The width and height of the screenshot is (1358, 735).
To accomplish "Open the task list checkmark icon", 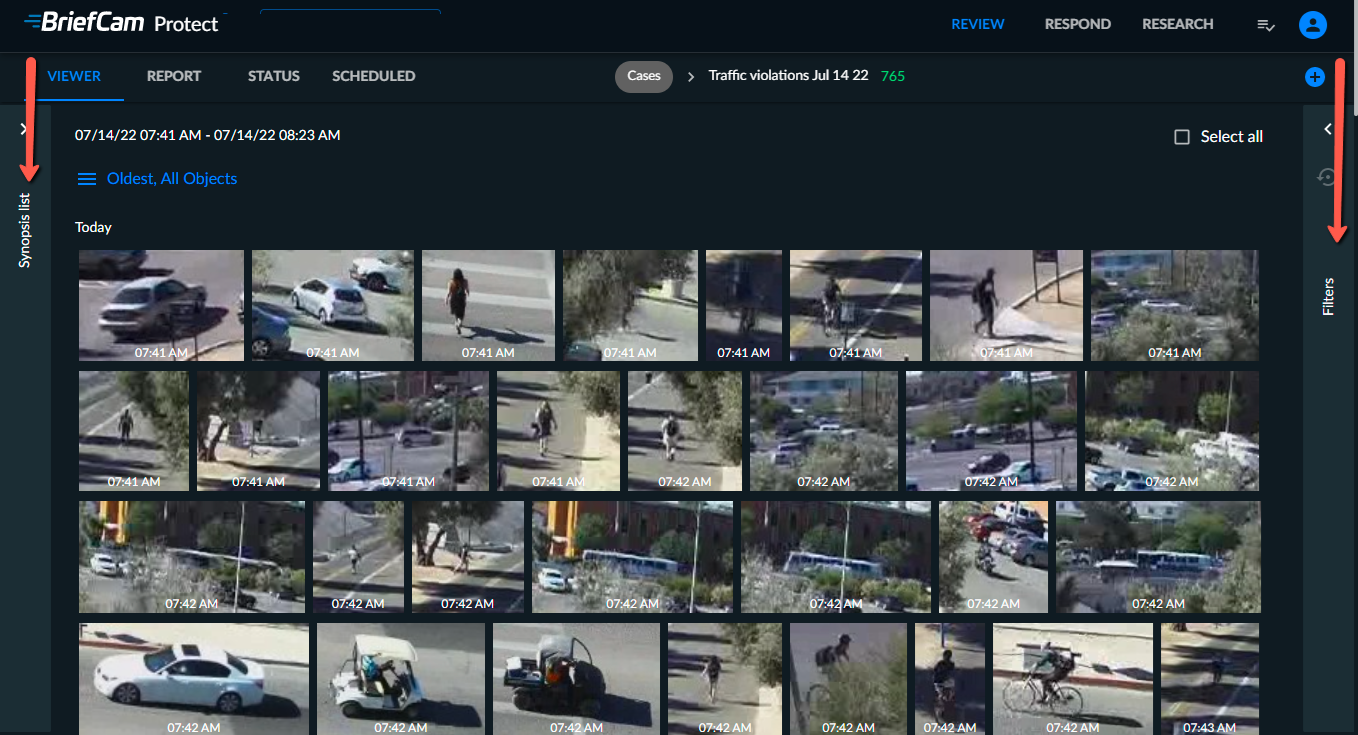I will 1266,25.
